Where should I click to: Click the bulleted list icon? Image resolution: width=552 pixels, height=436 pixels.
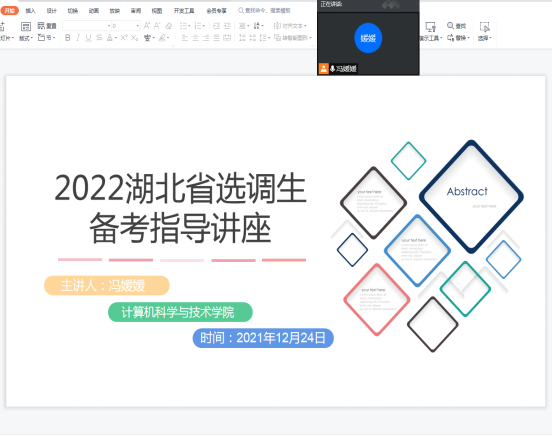(x=184, y=26)
